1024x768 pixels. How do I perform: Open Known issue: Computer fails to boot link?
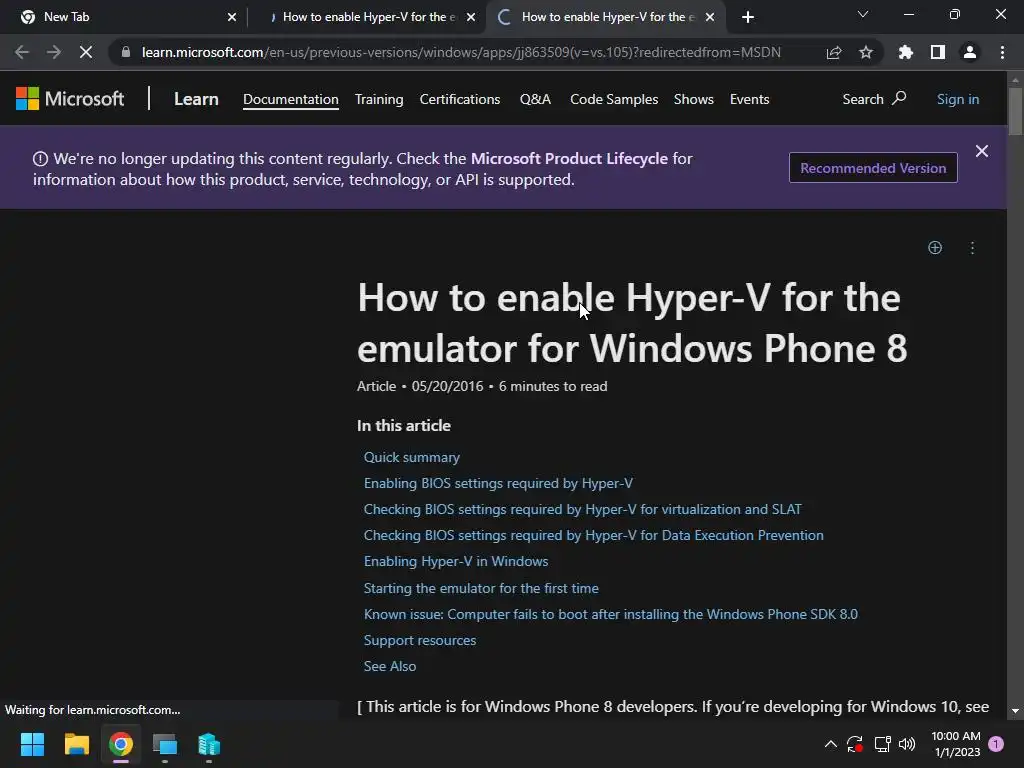[611, 615]
